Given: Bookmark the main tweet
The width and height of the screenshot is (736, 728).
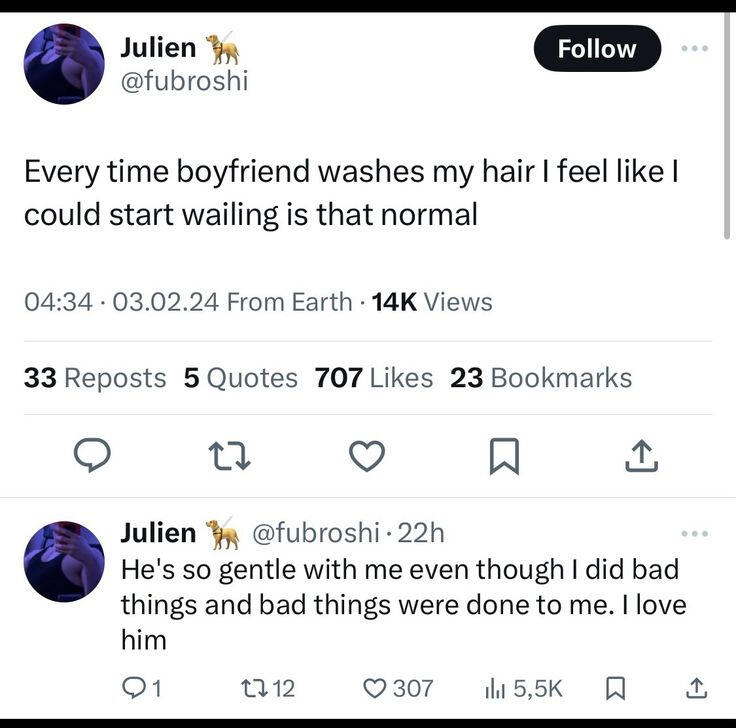Looking at the screenshot, I should click(x=504, y=456).
